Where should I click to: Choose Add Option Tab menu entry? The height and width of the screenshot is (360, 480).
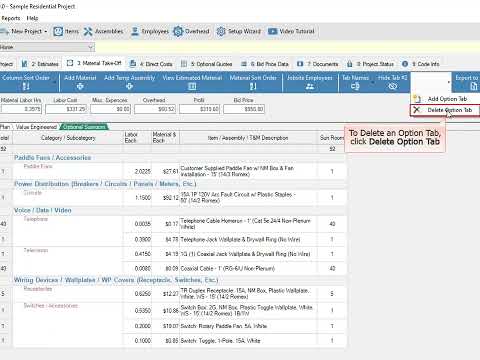click(x=445, y=99)
